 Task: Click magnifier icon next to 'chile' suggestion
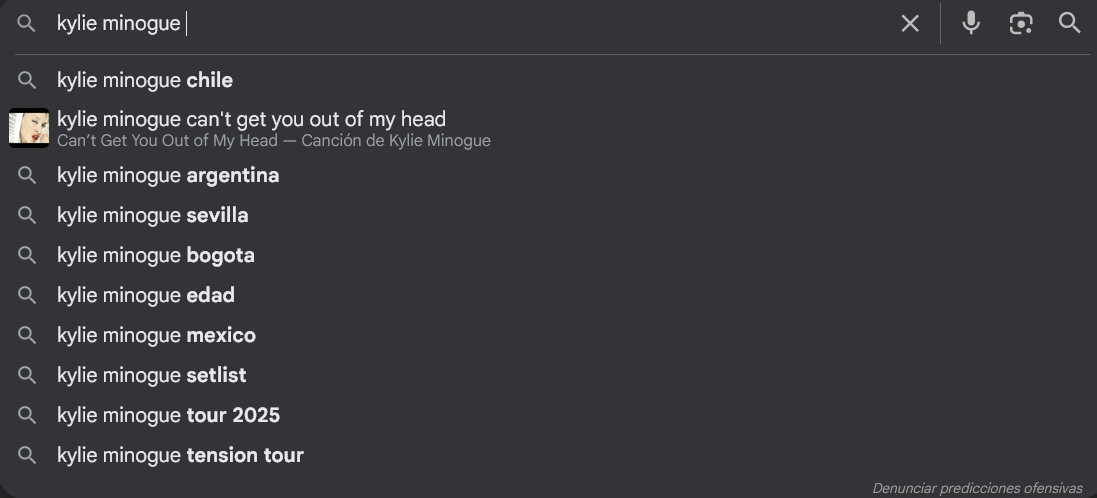point(27,80)
